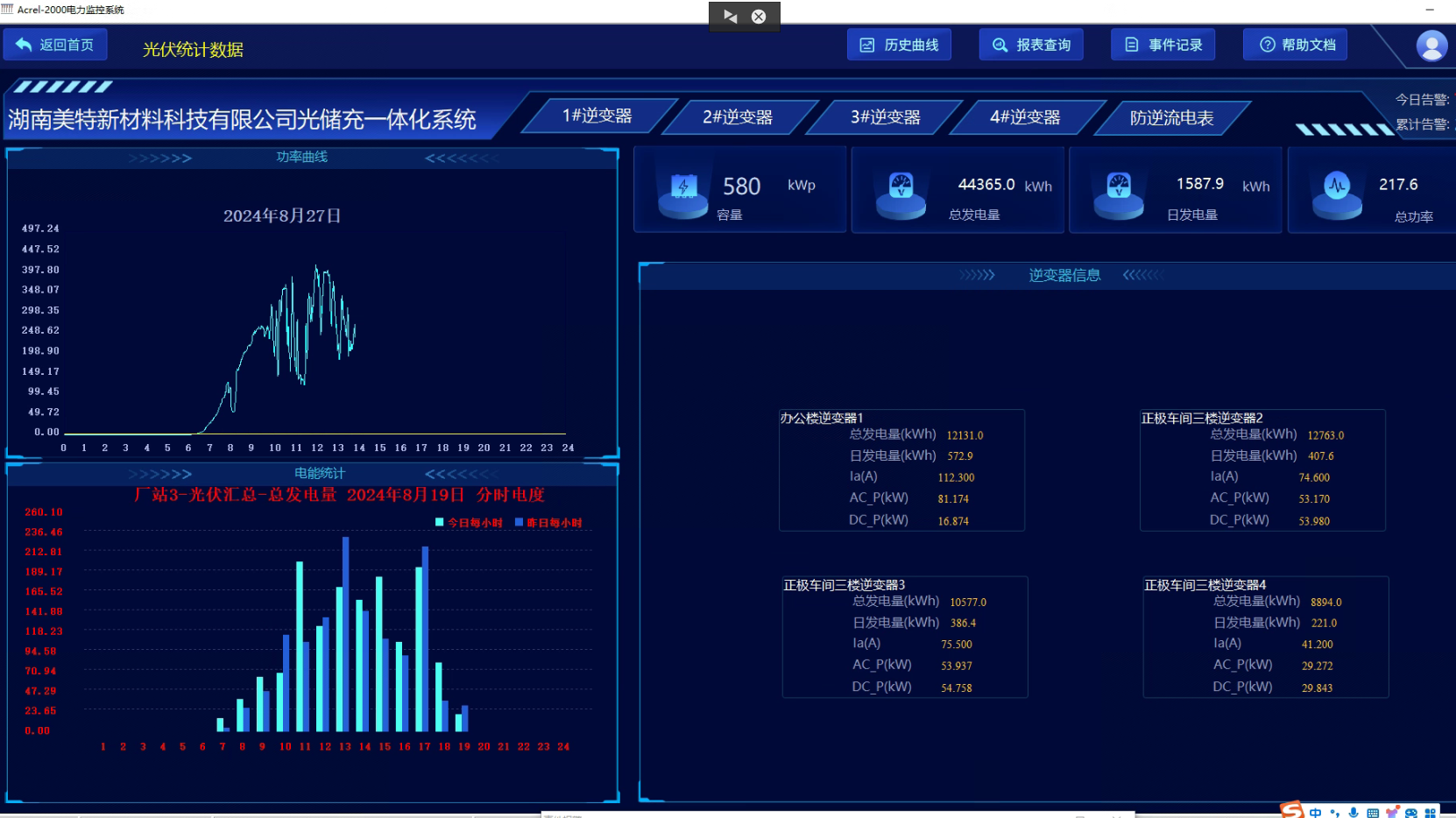
Task: Click the 正极车间三楼逆变器3 card title
Action: click(x=844, y=585)
